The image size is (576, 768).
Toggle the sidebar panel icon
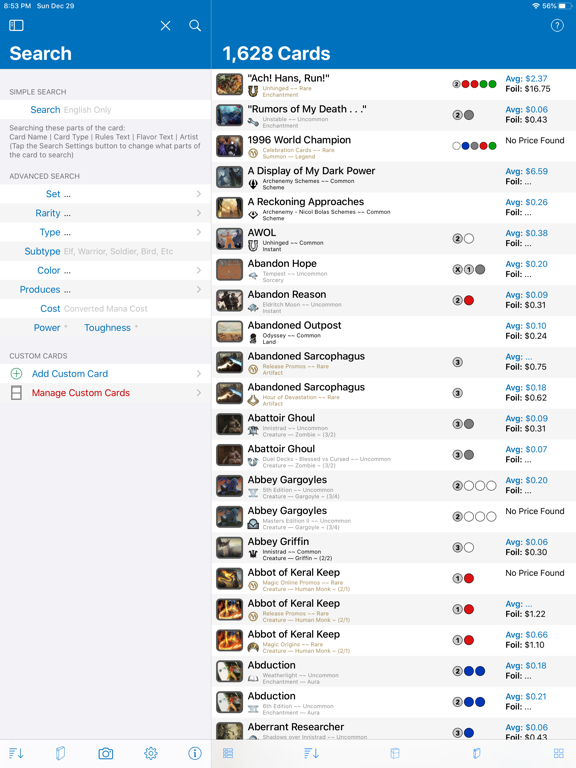click(x=16, y=25)
